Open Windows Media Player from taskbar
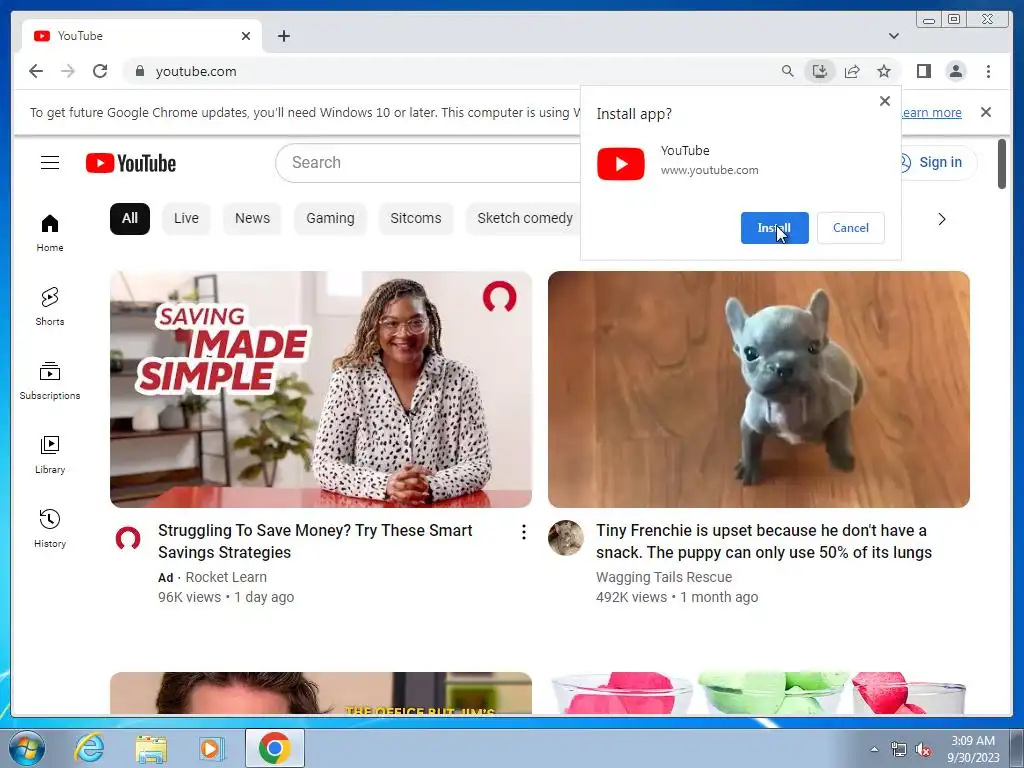This screenshot has width=1024, height=768. tap(212, 748)
